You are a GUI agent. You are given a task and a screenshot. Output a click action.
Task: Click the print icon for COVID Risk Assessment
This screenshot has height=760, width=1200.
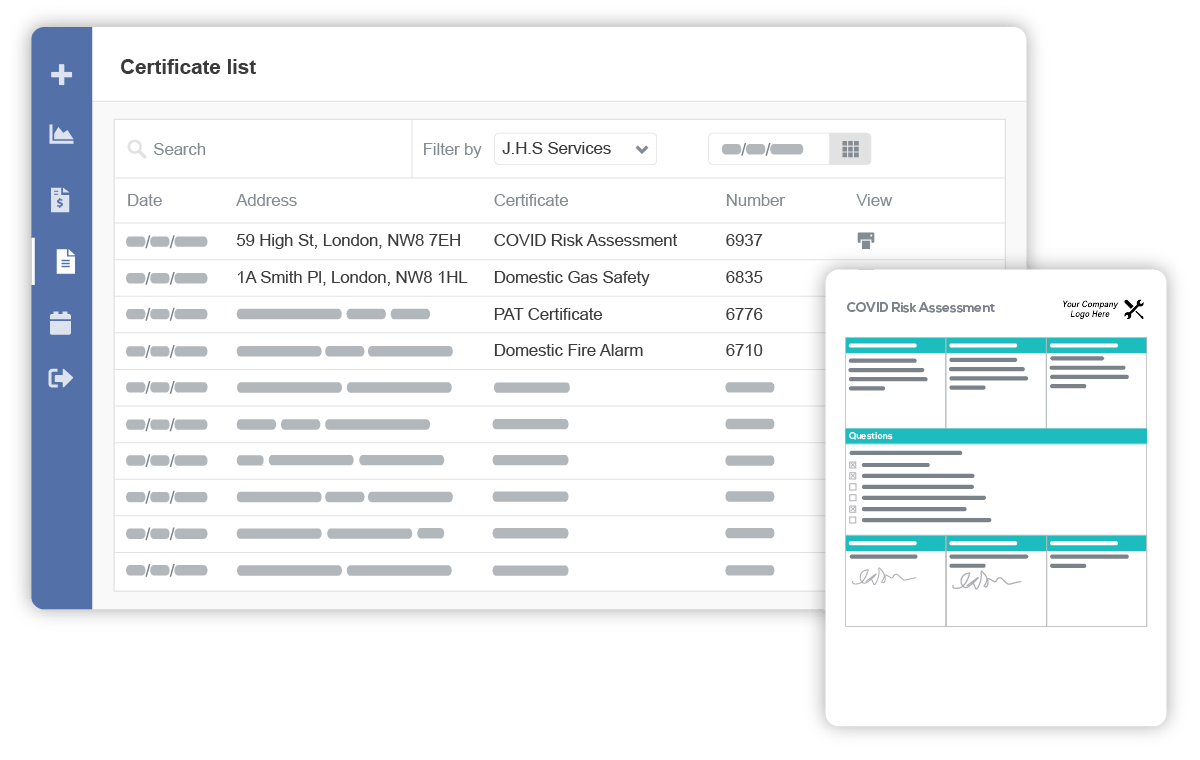click(866, 240)
